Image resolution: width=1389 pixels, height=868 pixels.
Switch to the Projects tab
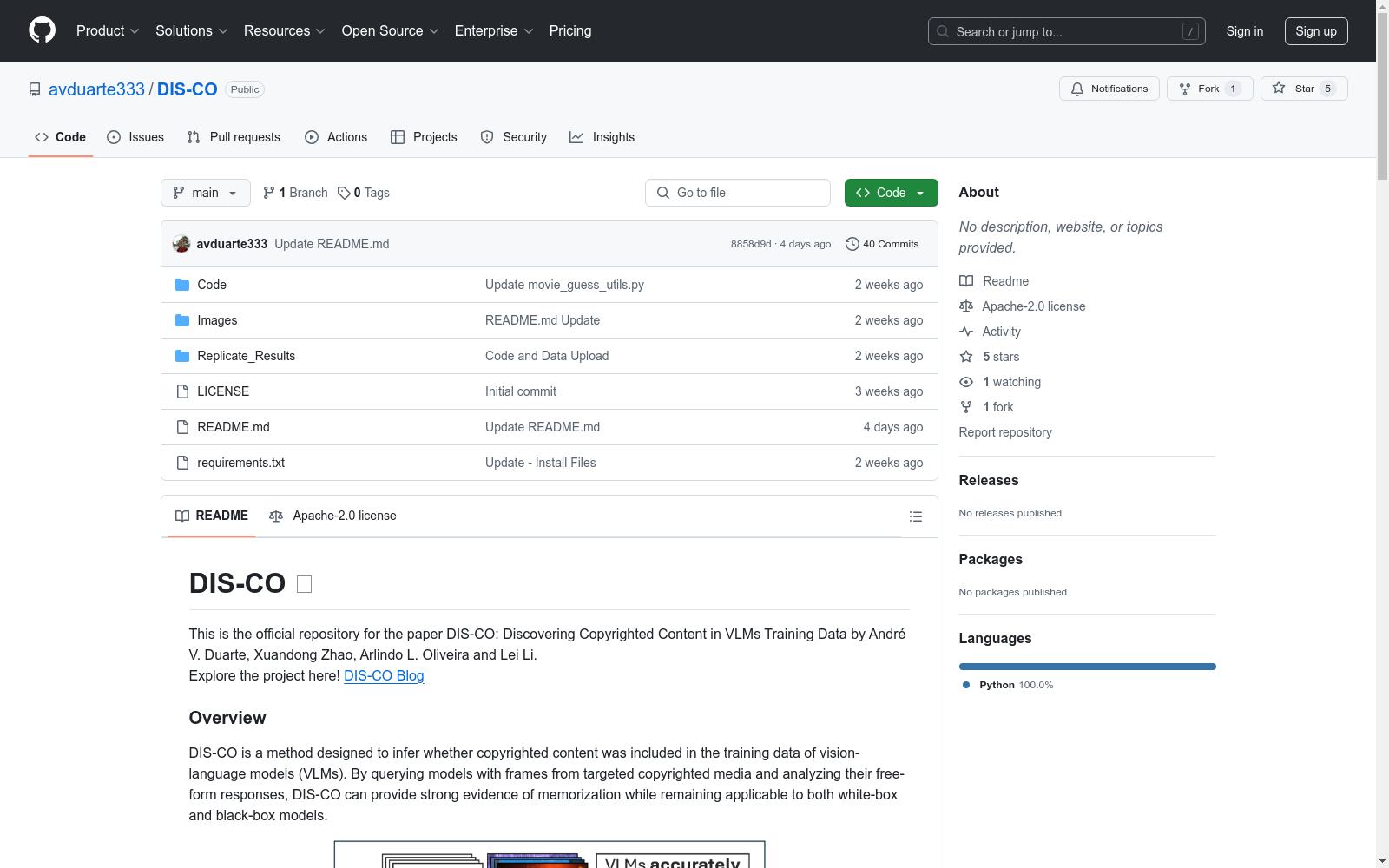(424, 137)
